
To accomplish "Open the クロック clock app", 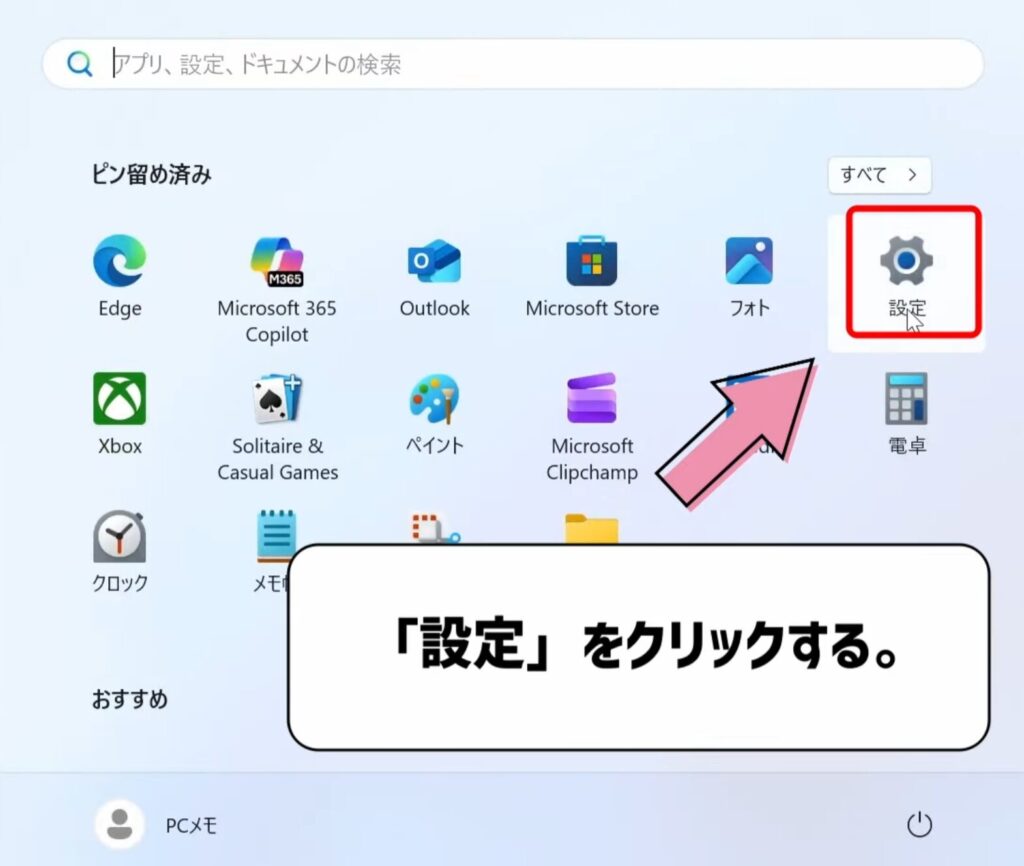I will [119, 537].
